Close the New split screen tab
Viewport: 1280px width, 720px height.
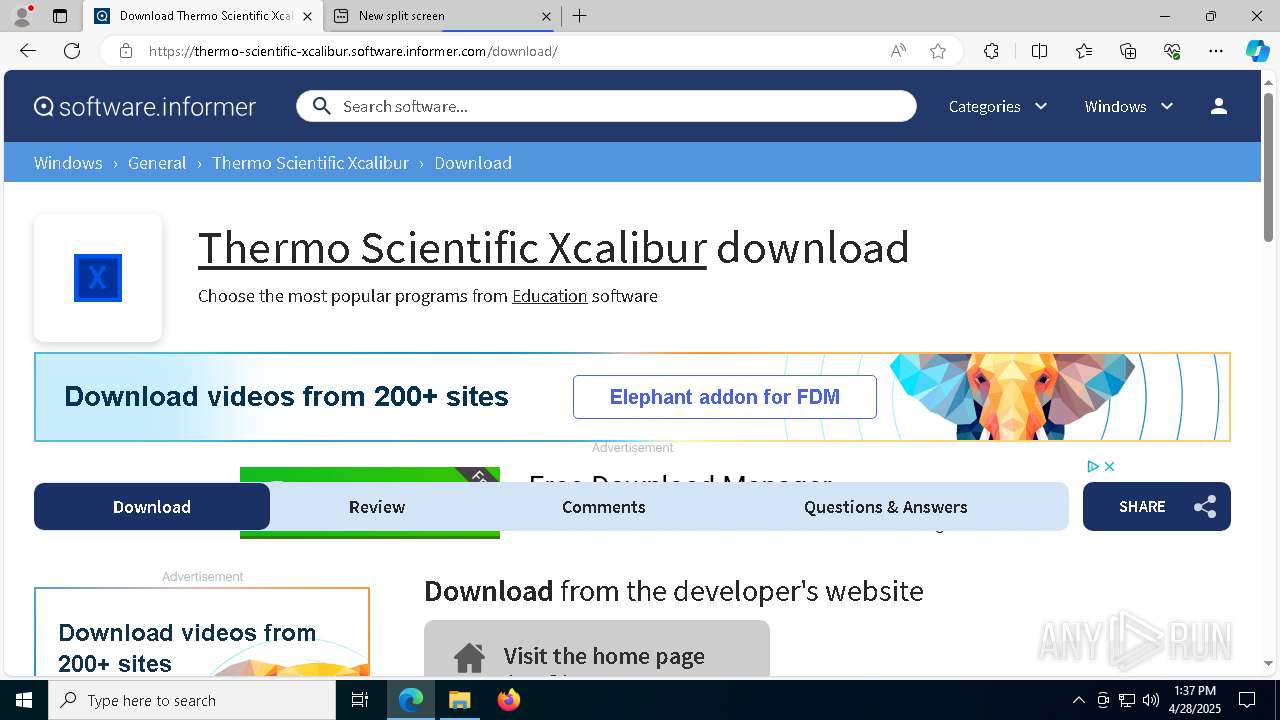click(546, 16)
